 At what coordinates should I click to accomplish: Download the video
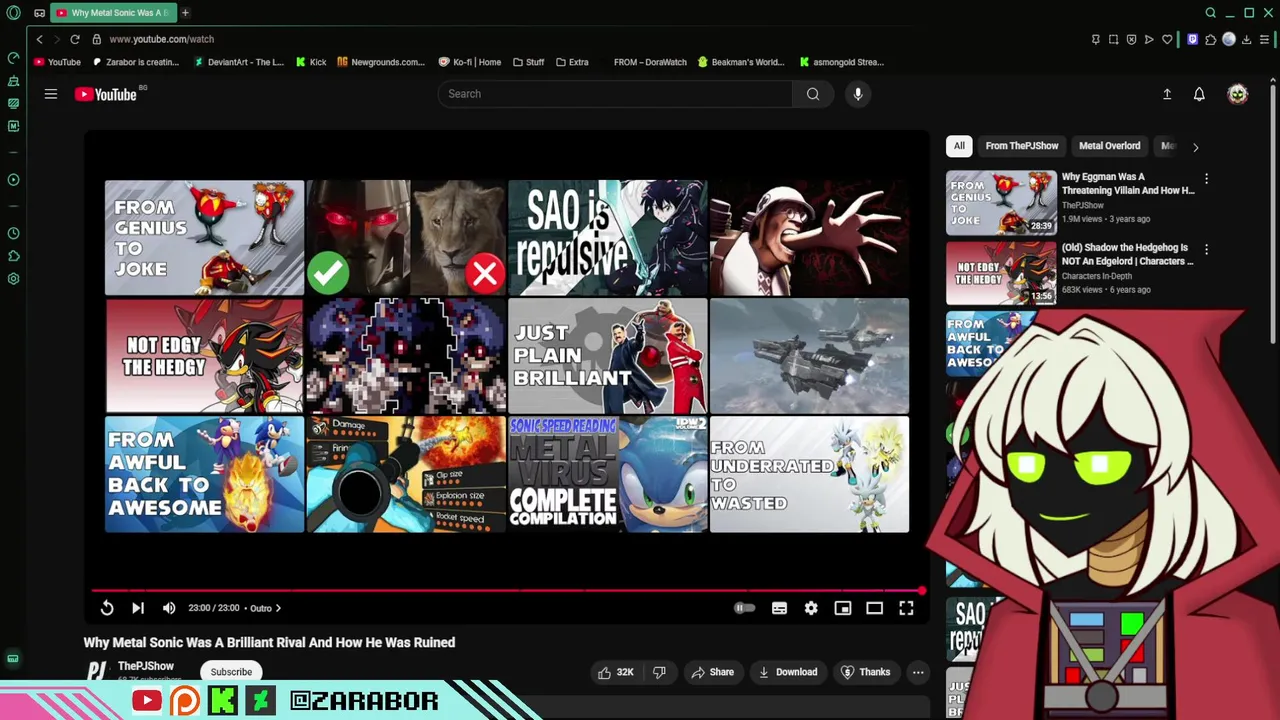tap(788, 672)
